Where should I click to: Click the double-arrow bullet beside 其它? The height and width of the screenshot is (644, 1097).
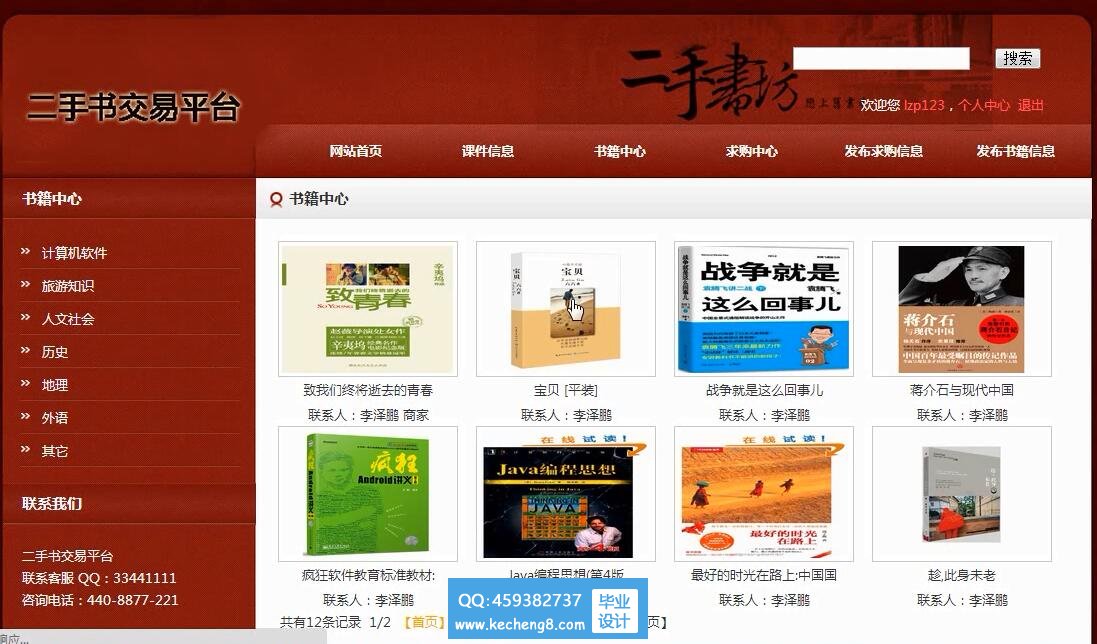(25, 449)
